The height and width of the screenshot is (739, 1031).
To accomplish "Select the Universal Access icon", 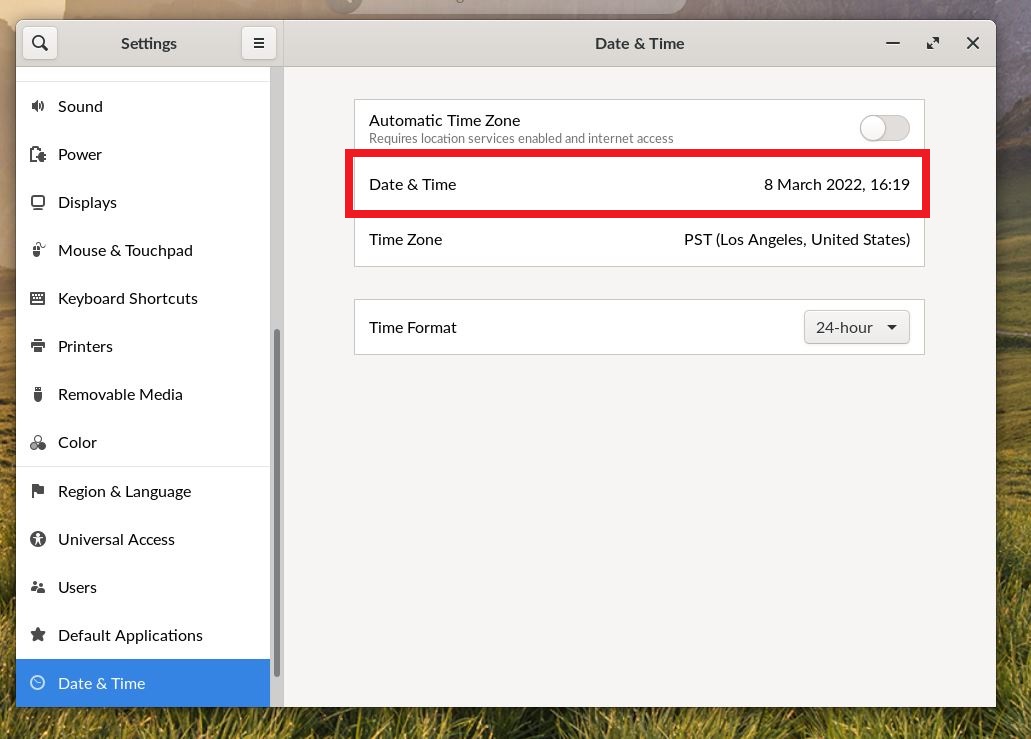I will (x=38, y=539).
